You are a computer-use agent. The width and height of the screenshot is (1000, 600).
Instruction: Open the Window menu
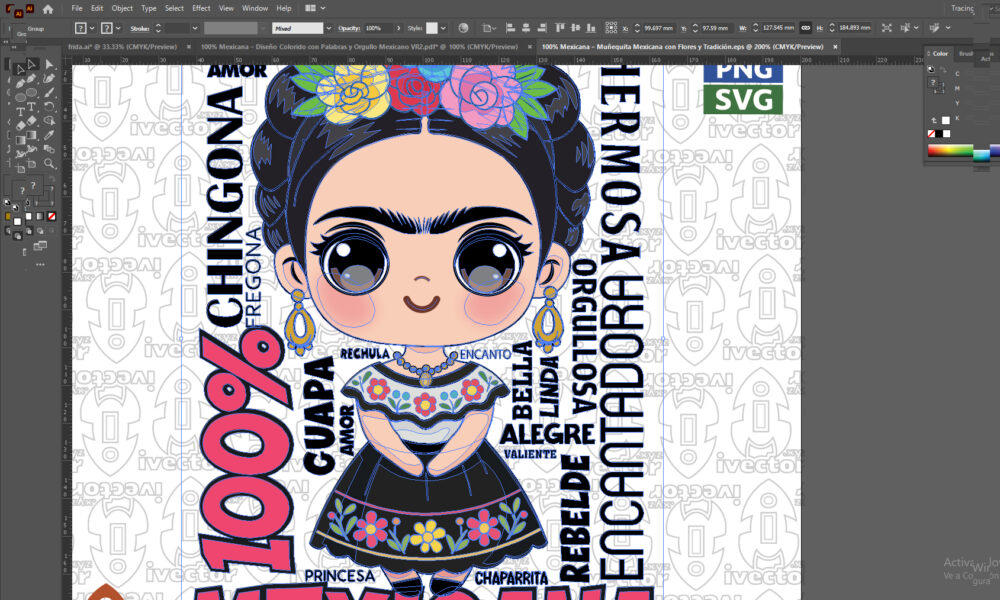click(254, 8)
